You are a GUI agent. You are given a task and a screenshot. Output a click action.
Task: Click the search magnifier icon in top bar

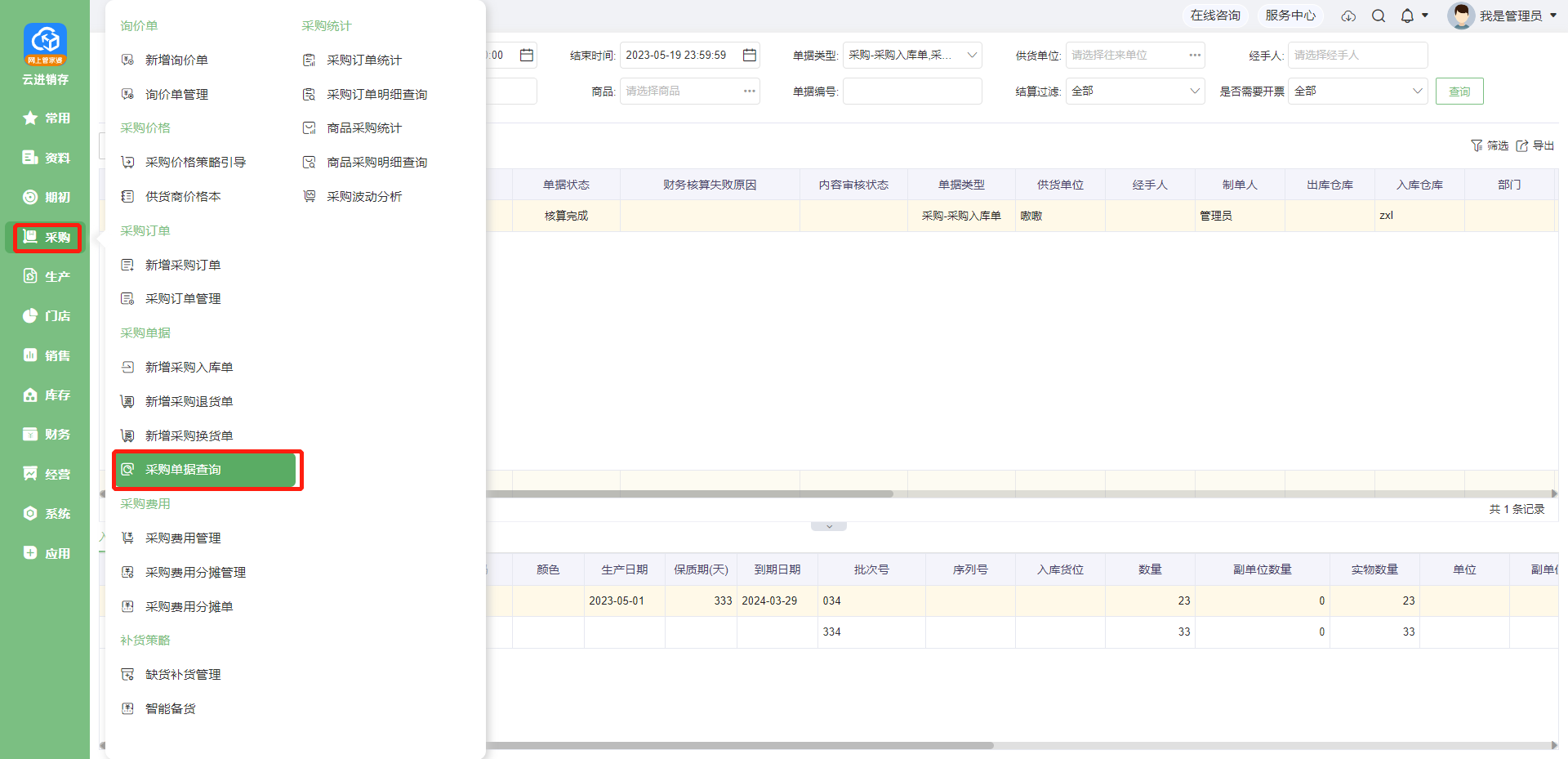click(1379, 16)
